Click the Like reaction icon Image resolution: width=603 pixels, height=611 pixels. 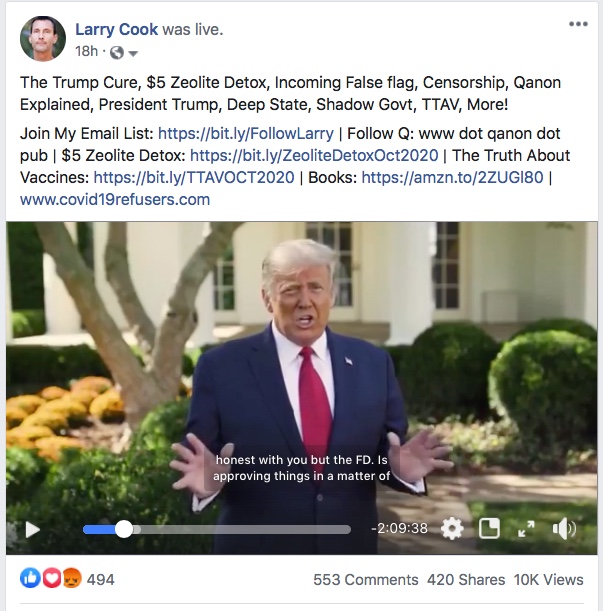[30, 578]
